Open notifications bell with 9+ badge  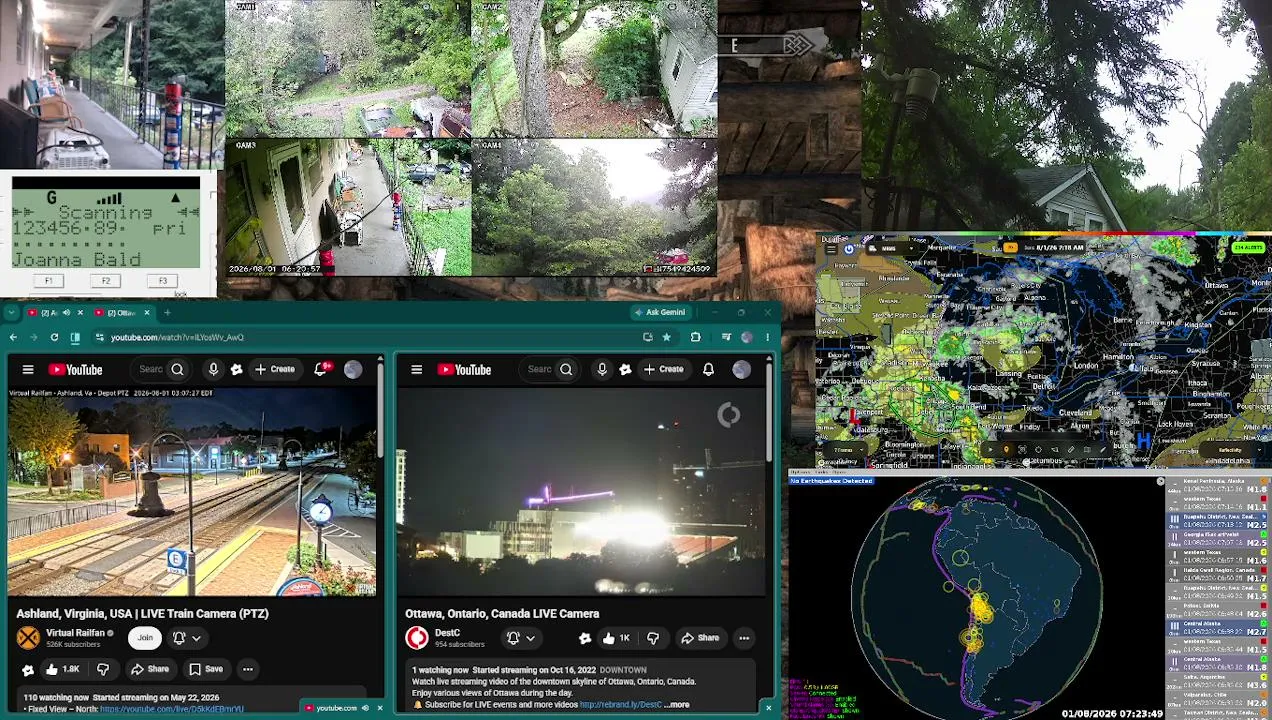point(321,369)
